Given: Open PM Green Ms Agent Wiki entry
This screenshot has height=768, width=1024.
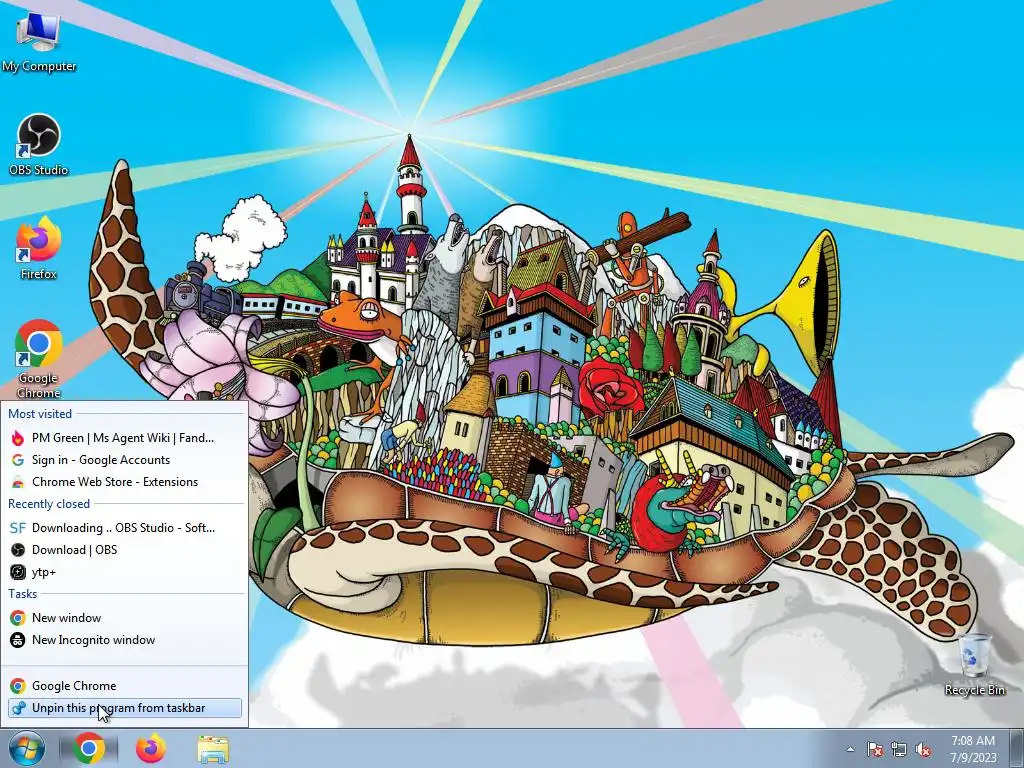Looking at the screenshot, I should pos(124,438).
